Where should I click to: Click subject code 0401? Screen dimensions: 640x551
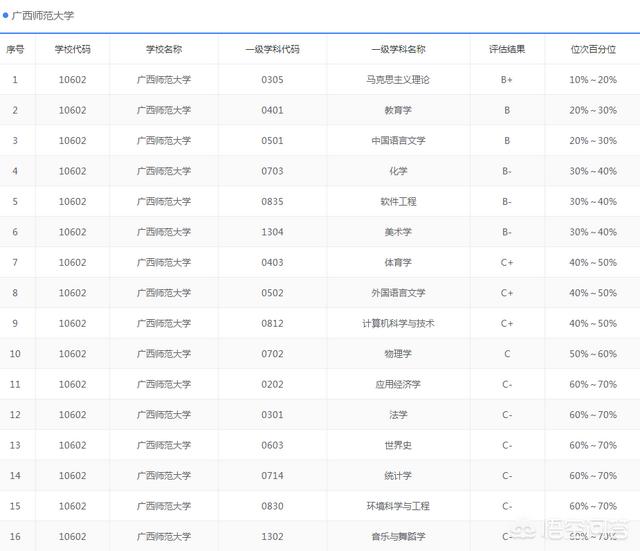(272, 110)
